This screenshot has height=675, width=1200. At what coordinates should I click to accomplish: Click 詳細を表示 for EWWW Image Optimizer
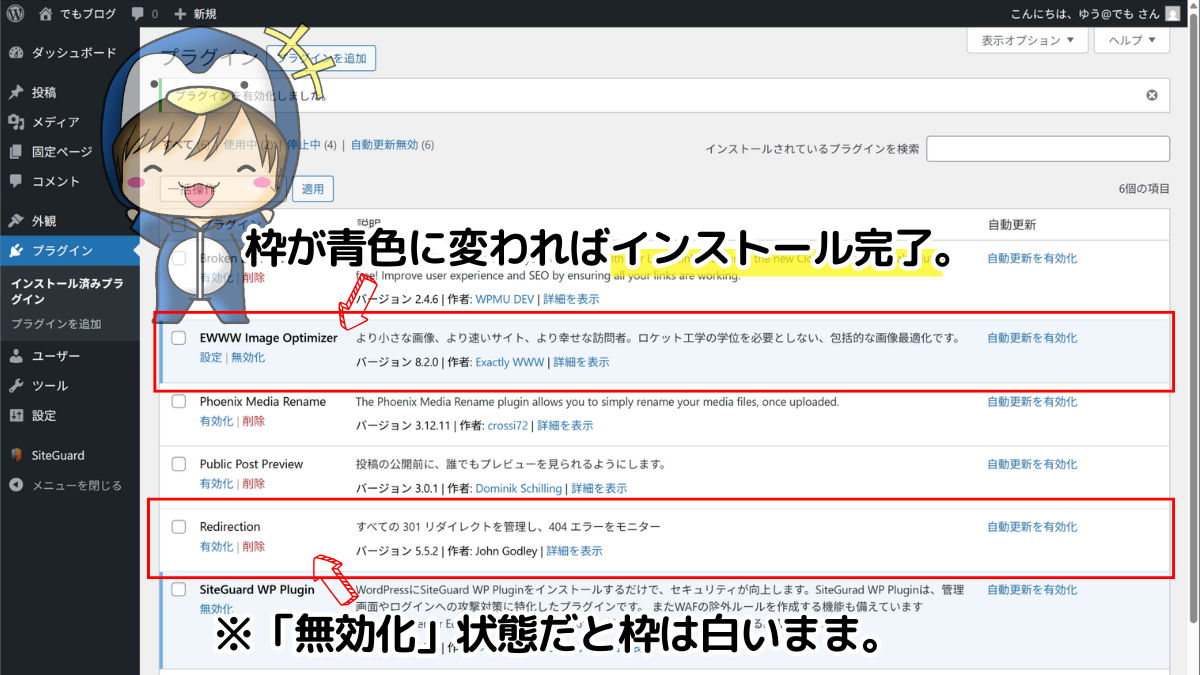(581, 362)
